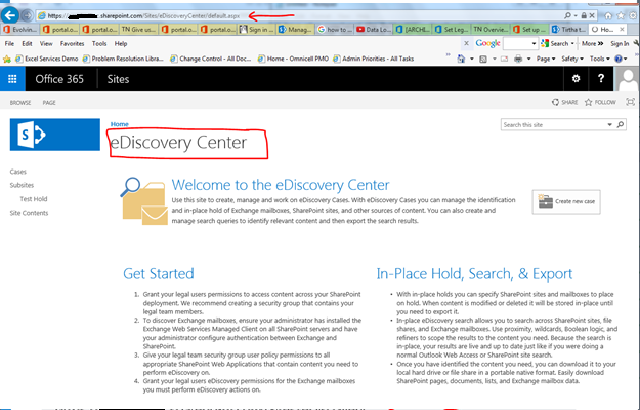Open the Office 365 app launcher grid

pyautogui.click(x=12, y=79)
